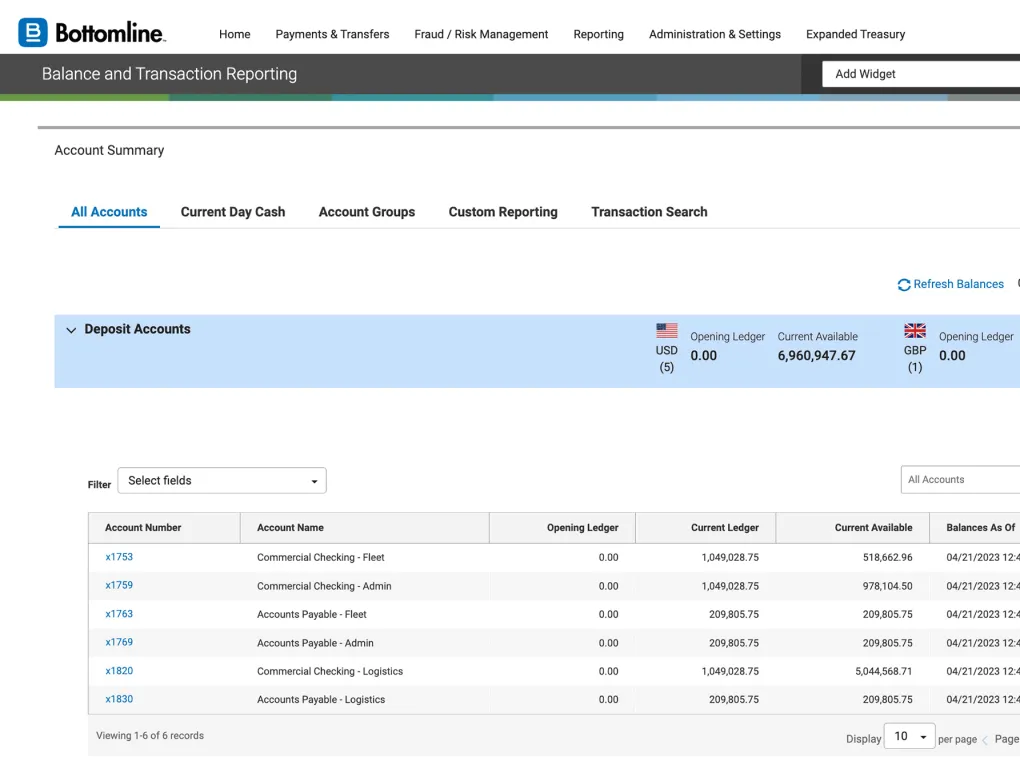The image size is (1020, 765).
Task: Open the Select fields filter dropdown
Action: [x=222, y=481]
